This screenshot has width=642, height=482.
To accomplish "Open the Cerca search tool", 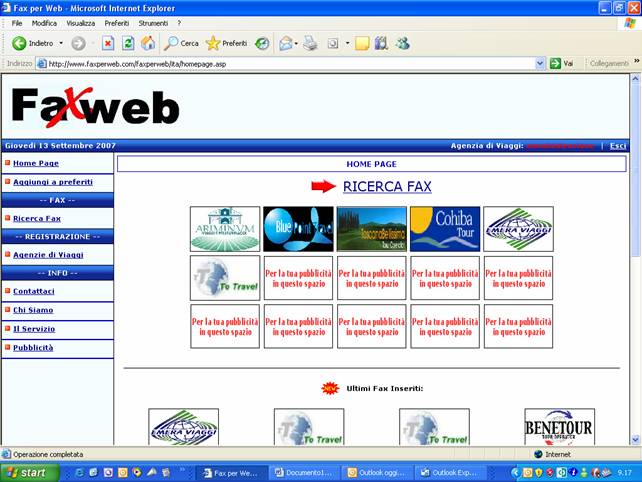I will click(181, 43).
